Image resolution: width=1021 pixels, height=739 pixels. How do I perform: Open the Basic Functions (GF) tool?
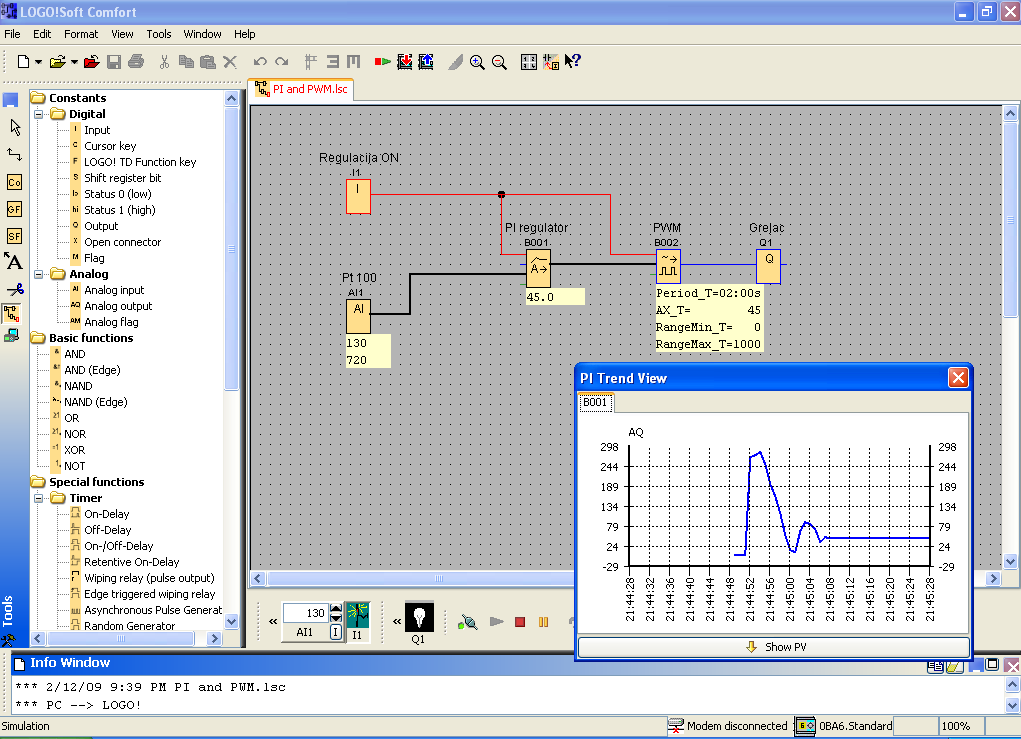click(x=14, y=209)
